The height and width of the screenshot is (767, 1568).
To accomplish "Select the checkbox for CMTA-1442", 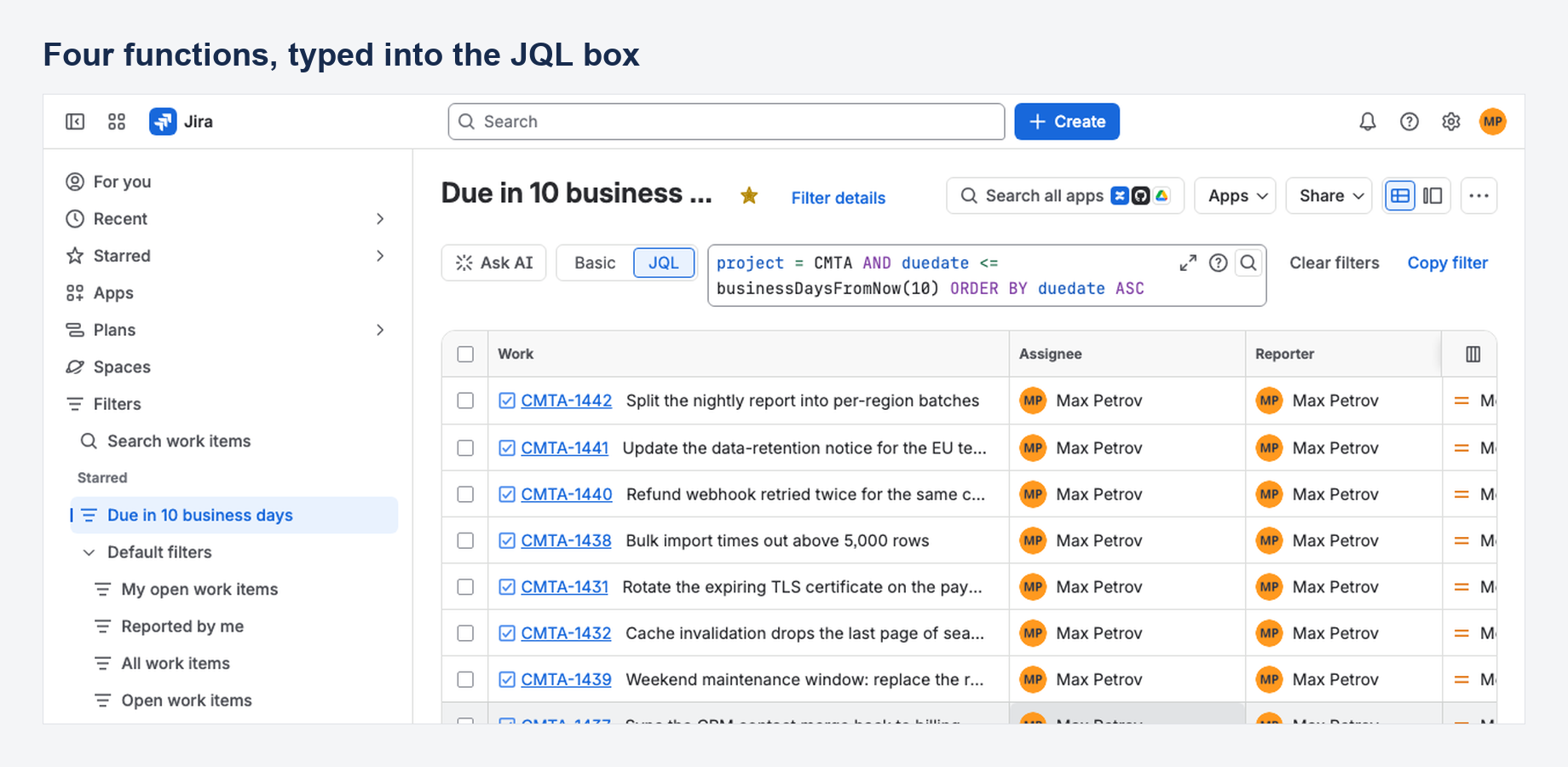I will coord(465,401).
